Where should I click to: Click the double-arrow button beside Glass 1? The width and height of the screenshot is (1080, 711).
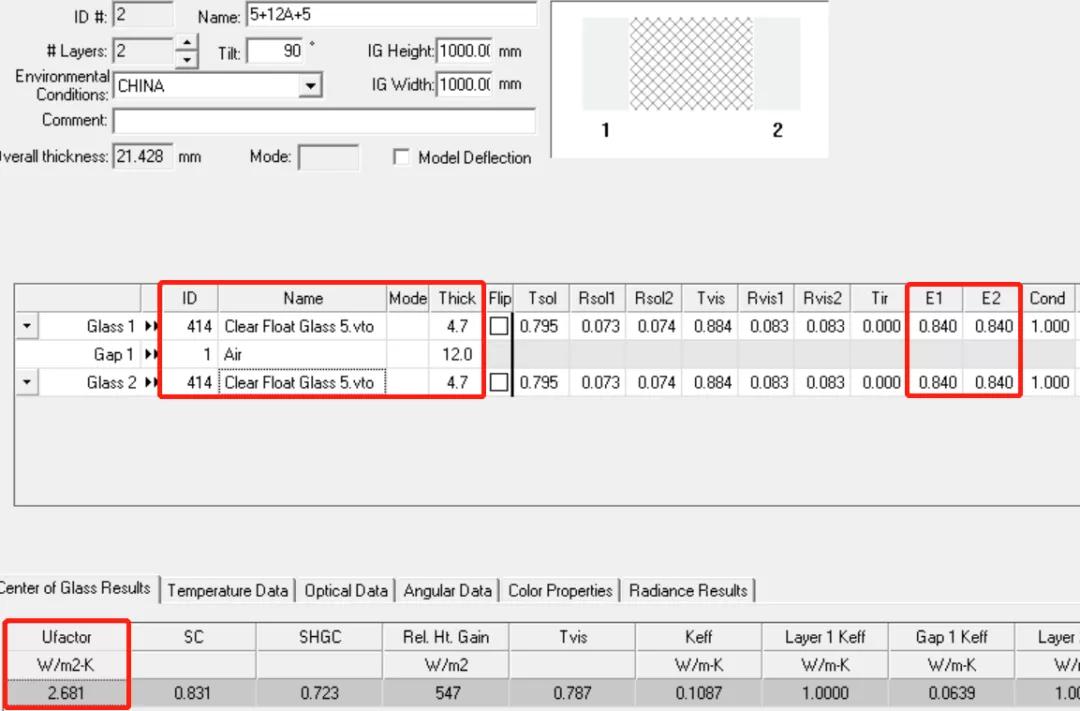pyautogui.click(x=151, y=326)
